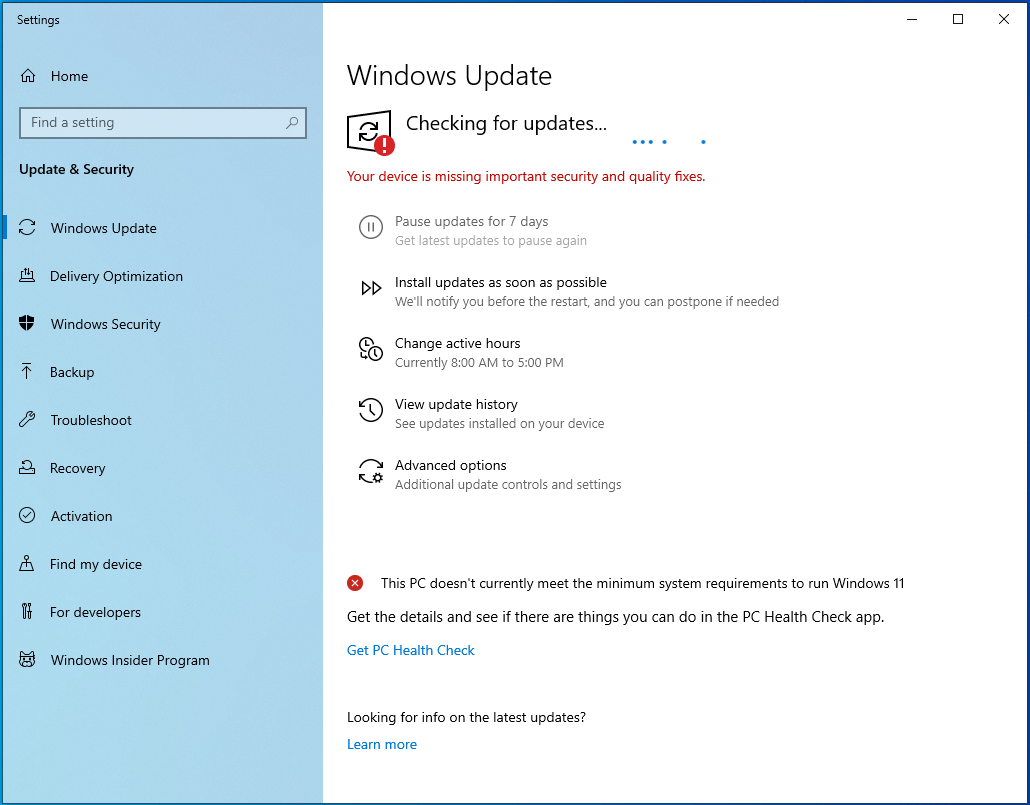Choose Install updates as soon as possible
Image resolution: width=1030 pixels, height=805 pixels.
click(x=569, y=291)
